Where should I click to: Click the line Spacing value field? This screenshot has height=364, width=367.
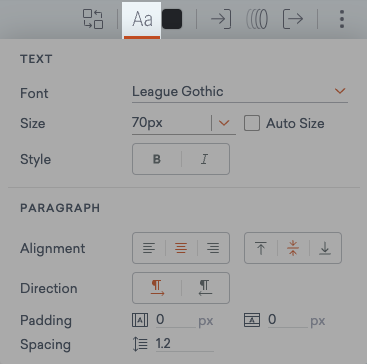(x=184, y=344)
